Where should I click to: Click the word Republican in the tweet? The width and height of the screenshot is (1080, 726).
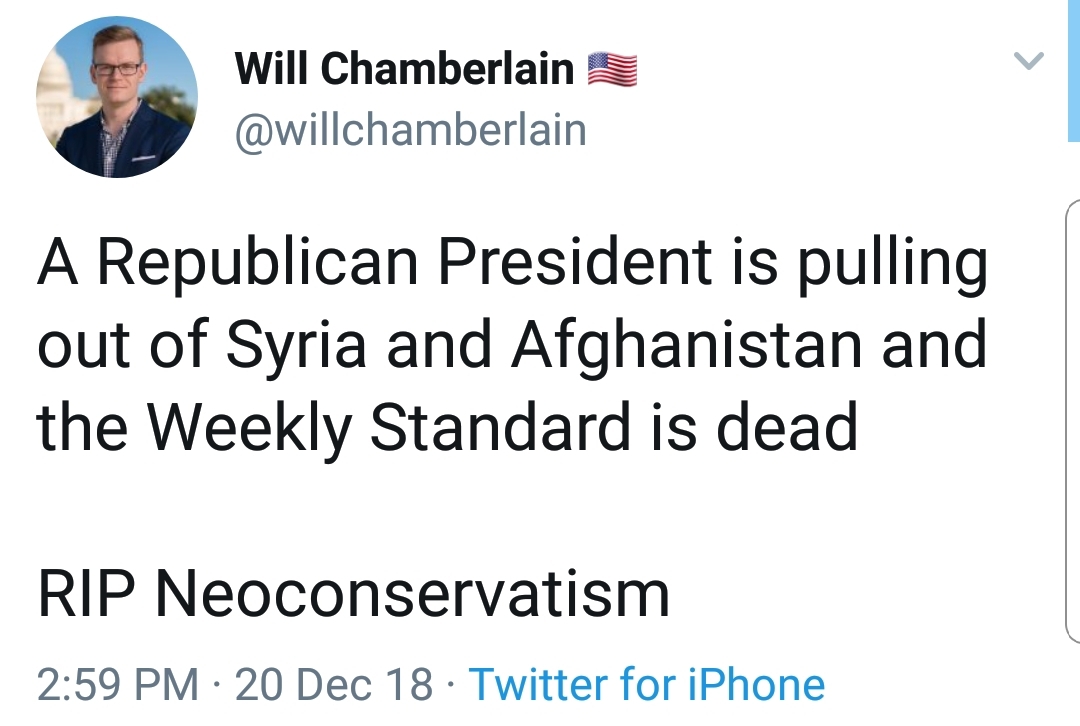[258, 262]
